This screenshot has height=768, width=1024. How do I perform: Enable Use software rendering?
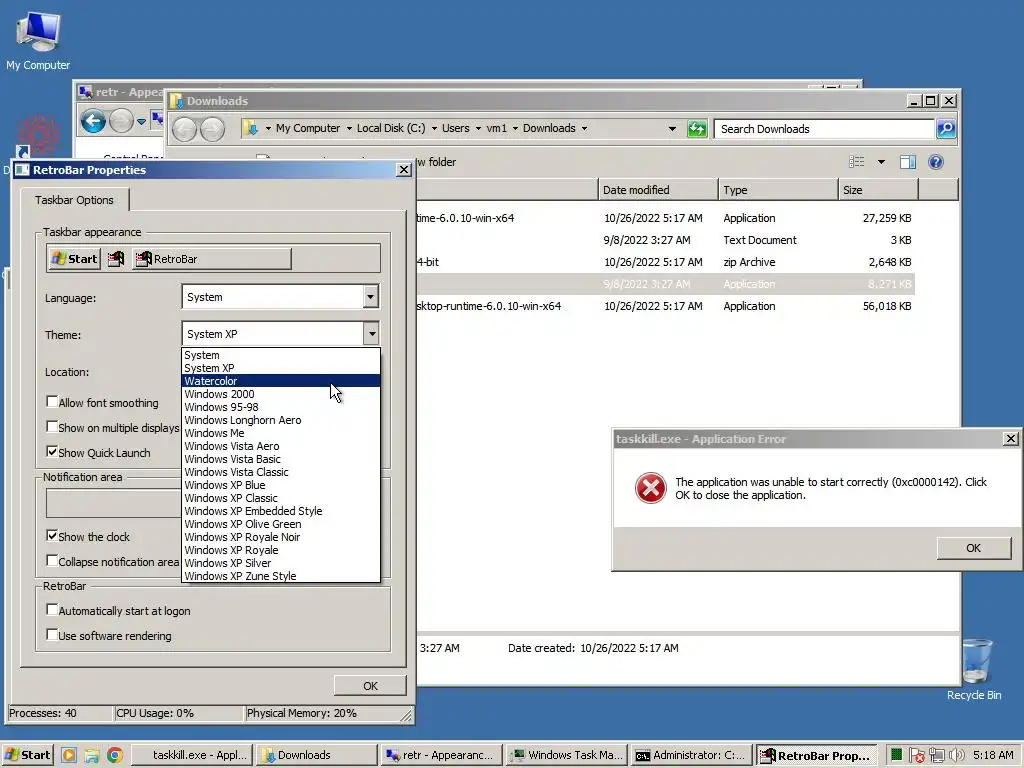click(x=52, y=634)
